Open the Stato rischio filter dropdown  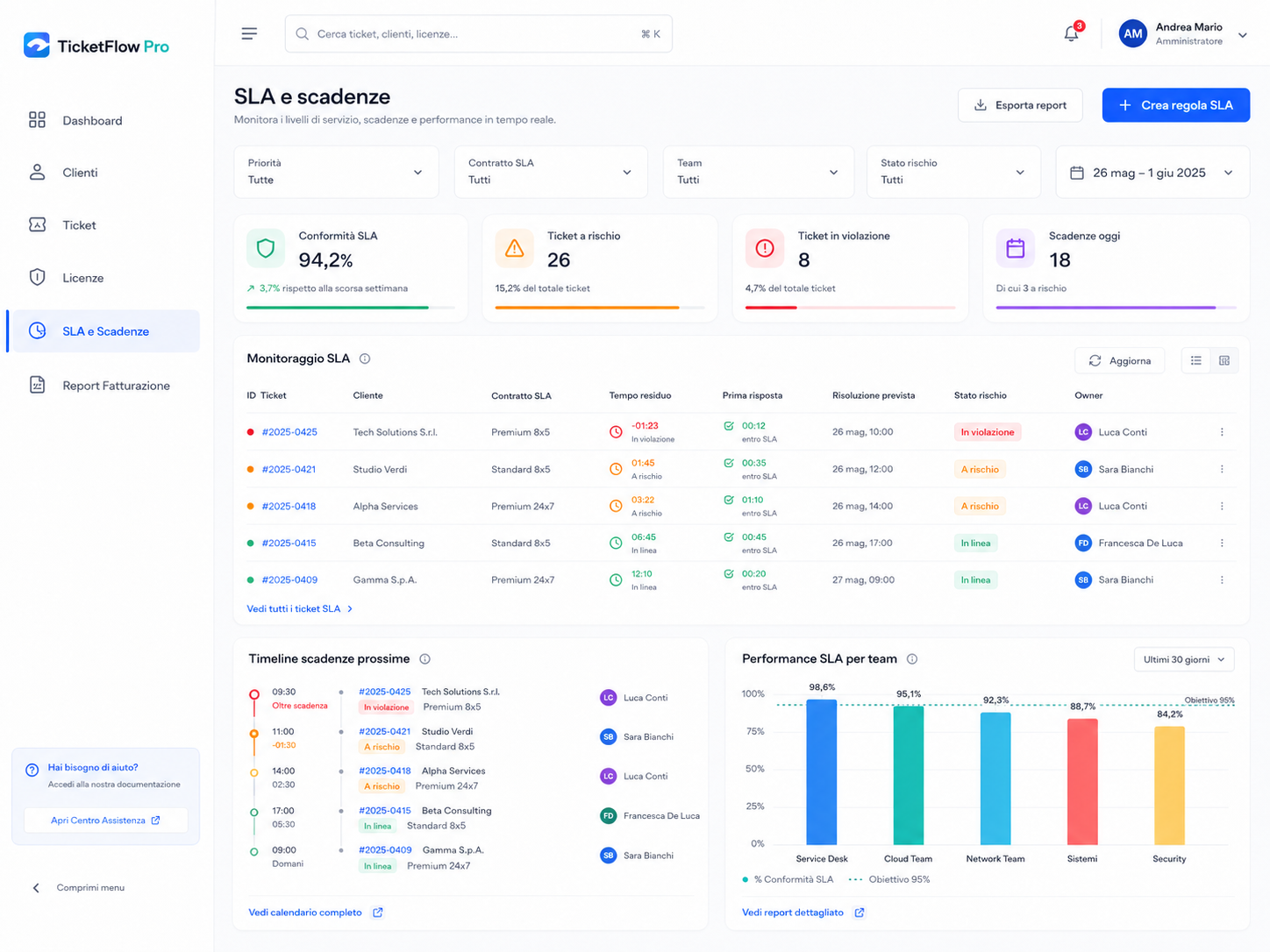point(954,172)
